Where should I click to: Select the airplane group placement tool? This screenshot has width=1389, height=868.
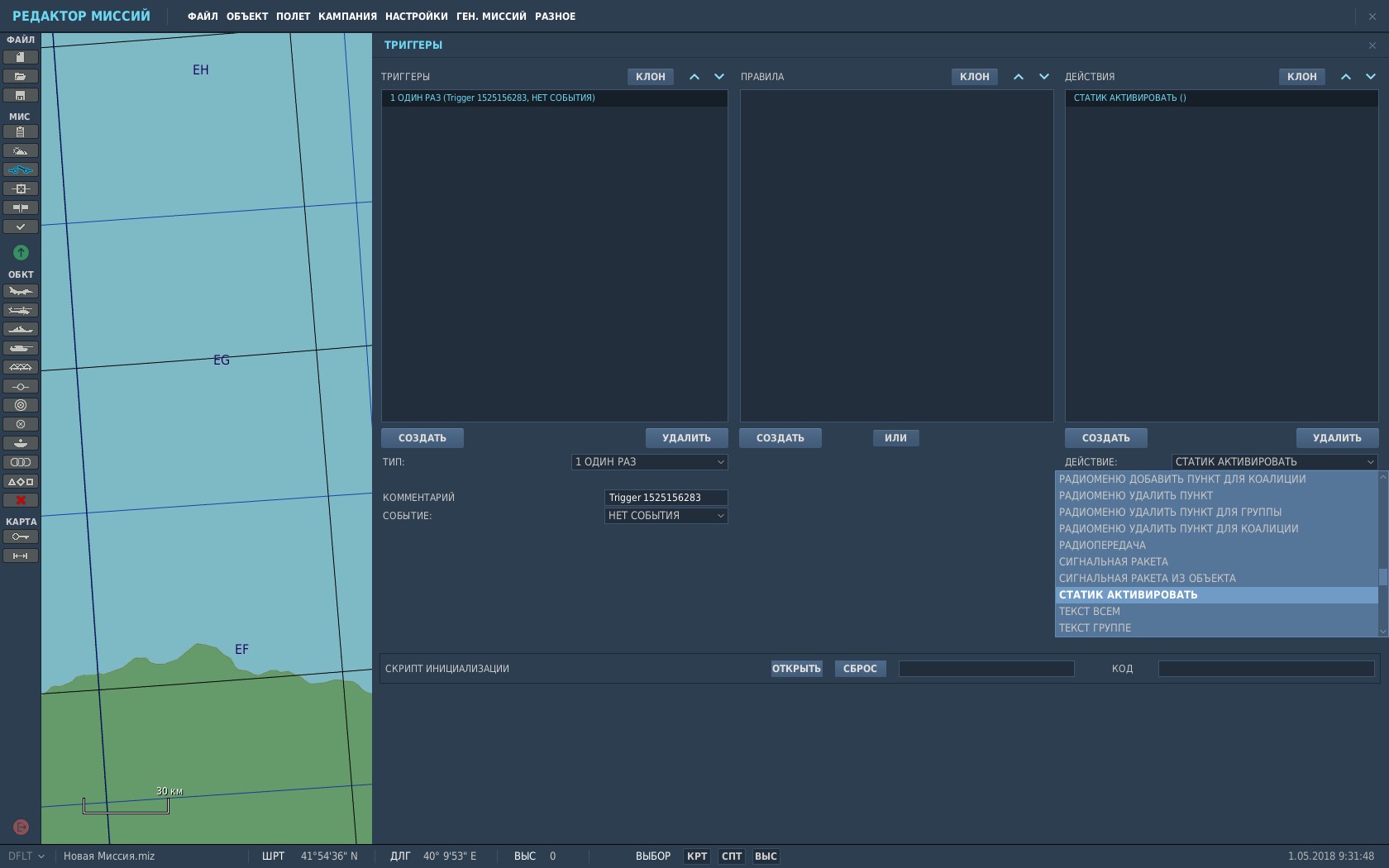point(21,291)
